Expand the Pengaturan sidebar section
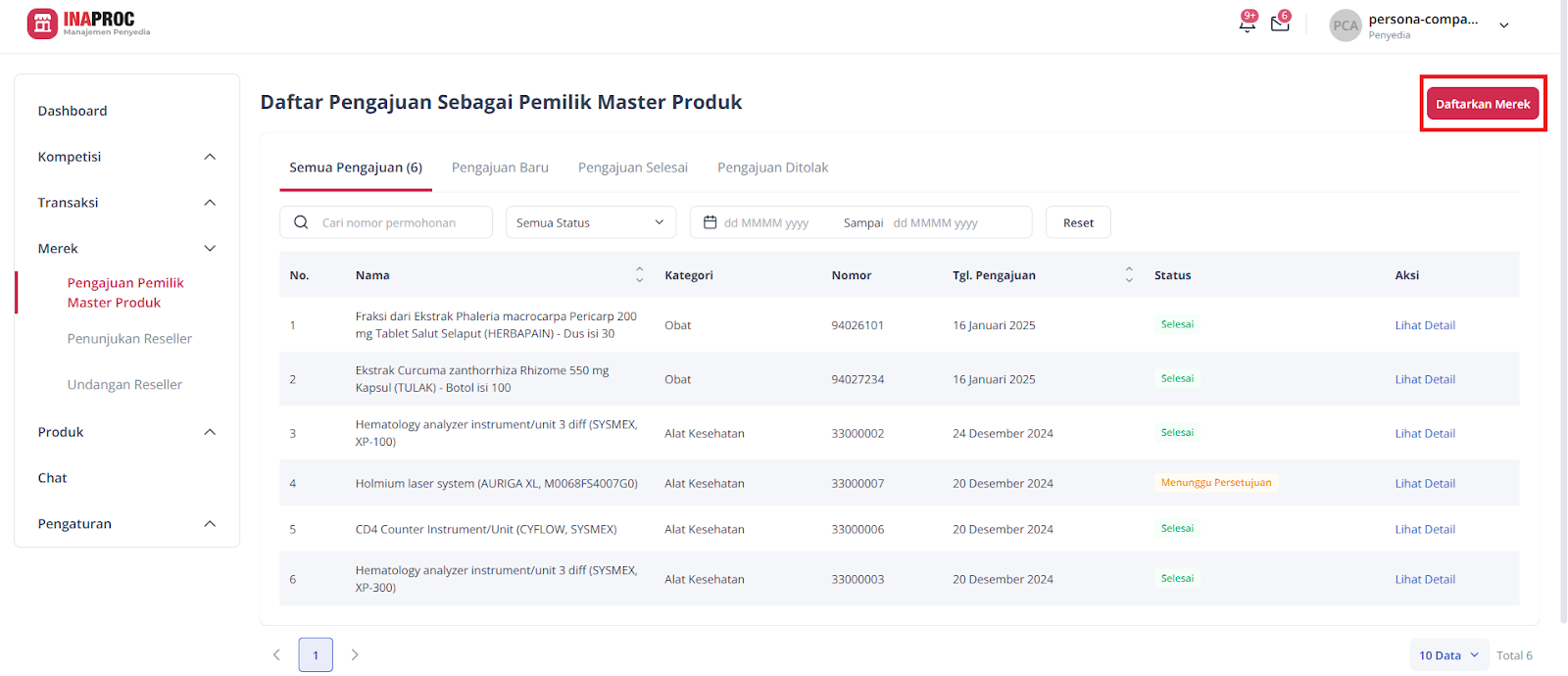The height and width of the screenshot is (676, 1568). [210, 524]
